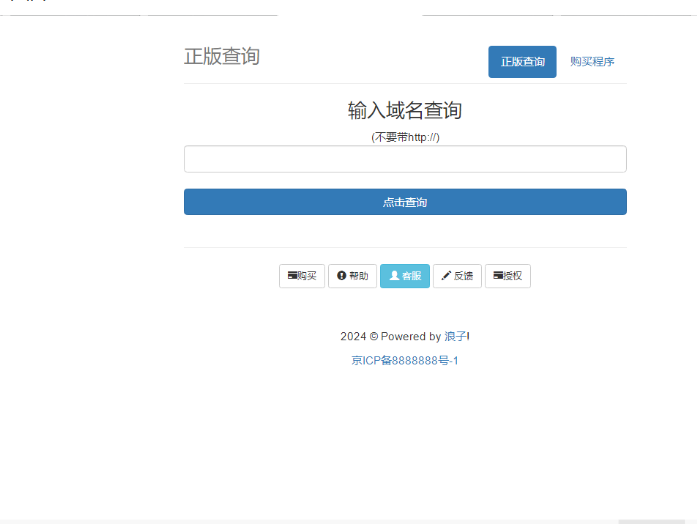Open the 浪子 link in footer

tap(457, 337)
